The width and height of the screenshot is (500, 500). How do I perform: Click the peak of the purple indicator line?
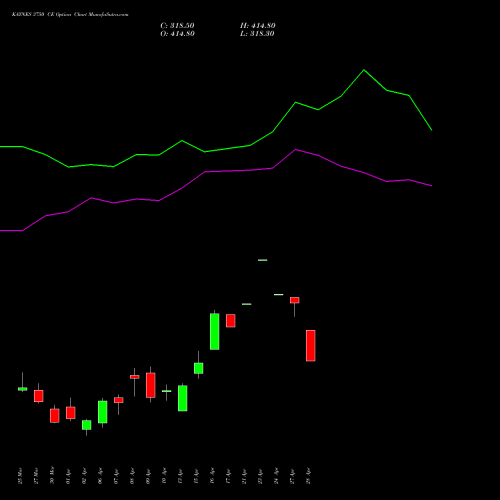(x=296, y=149)
